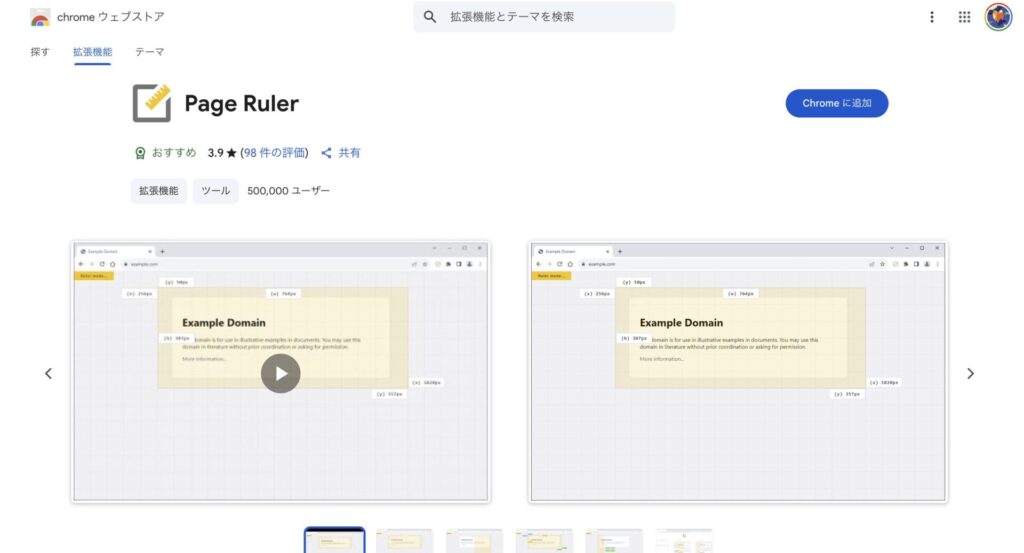Open the Google apps grid
This screenshot has height=553, width=1024.
[x=965, y=17]
